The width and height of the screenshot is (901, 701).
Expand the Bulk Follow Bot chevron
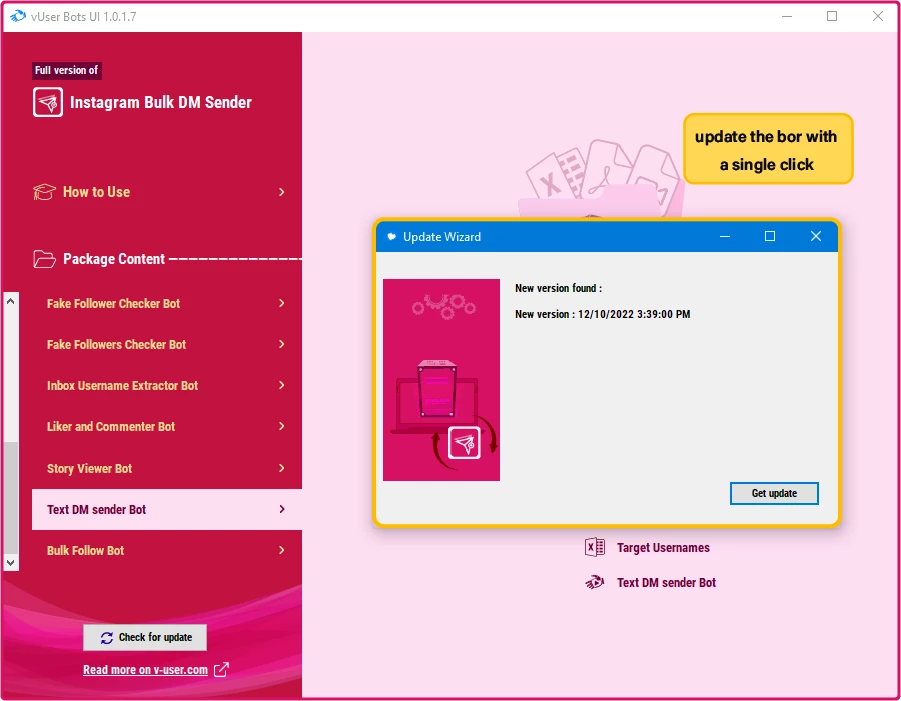[x=282, y=550]
